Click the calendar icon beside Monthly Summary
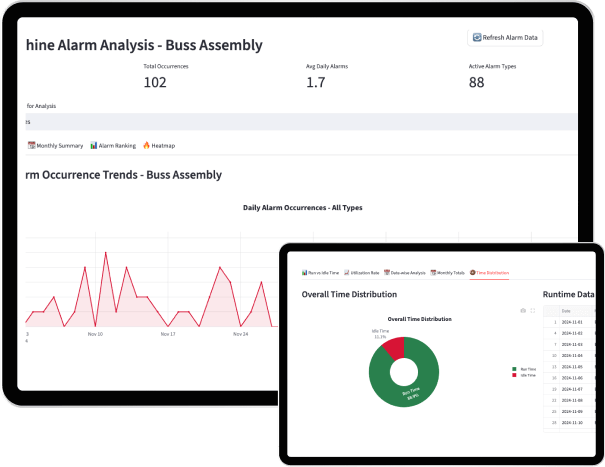This screenshot has width=605, height=467. (x=31, y=145)
